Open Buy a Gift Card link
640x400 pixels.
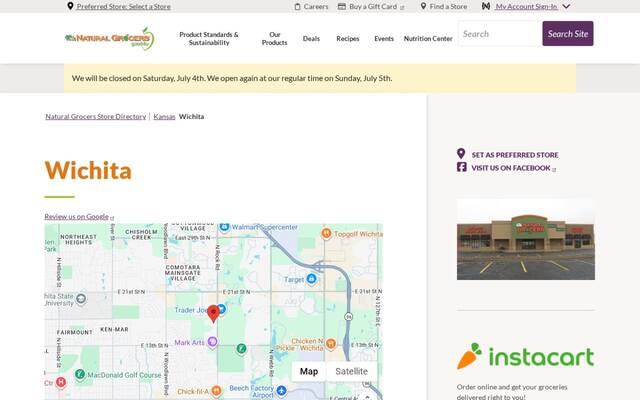[x=373, y=7]
